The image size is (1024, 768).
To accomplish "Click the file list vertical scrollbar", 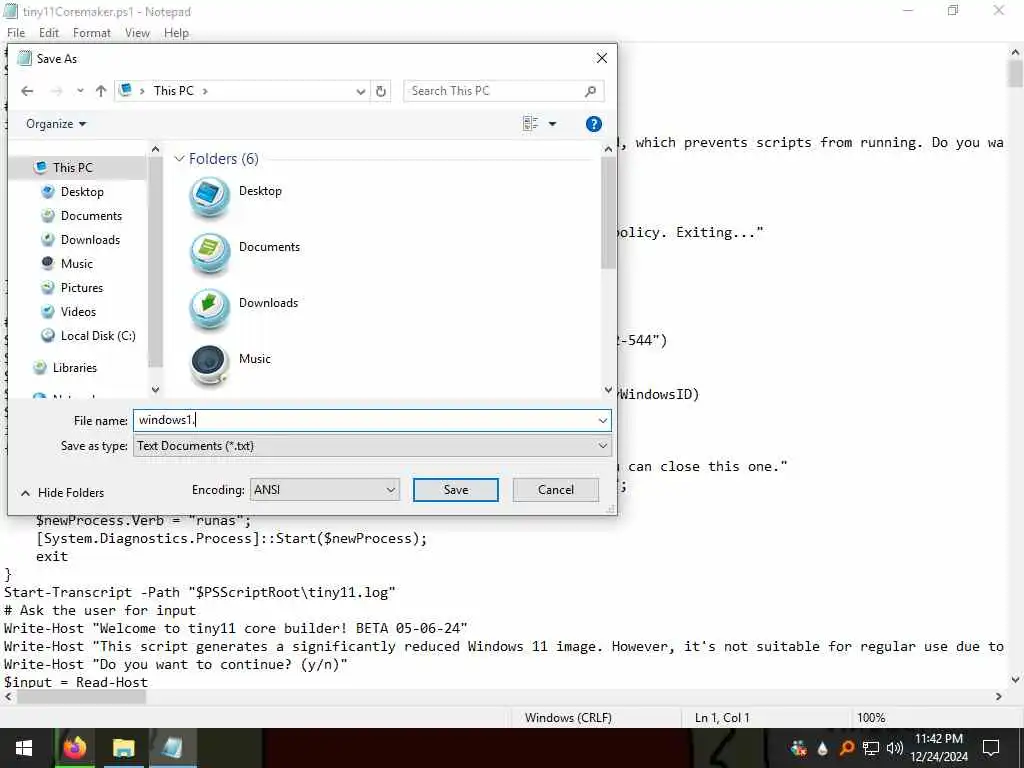I will [x=608, y=213].
